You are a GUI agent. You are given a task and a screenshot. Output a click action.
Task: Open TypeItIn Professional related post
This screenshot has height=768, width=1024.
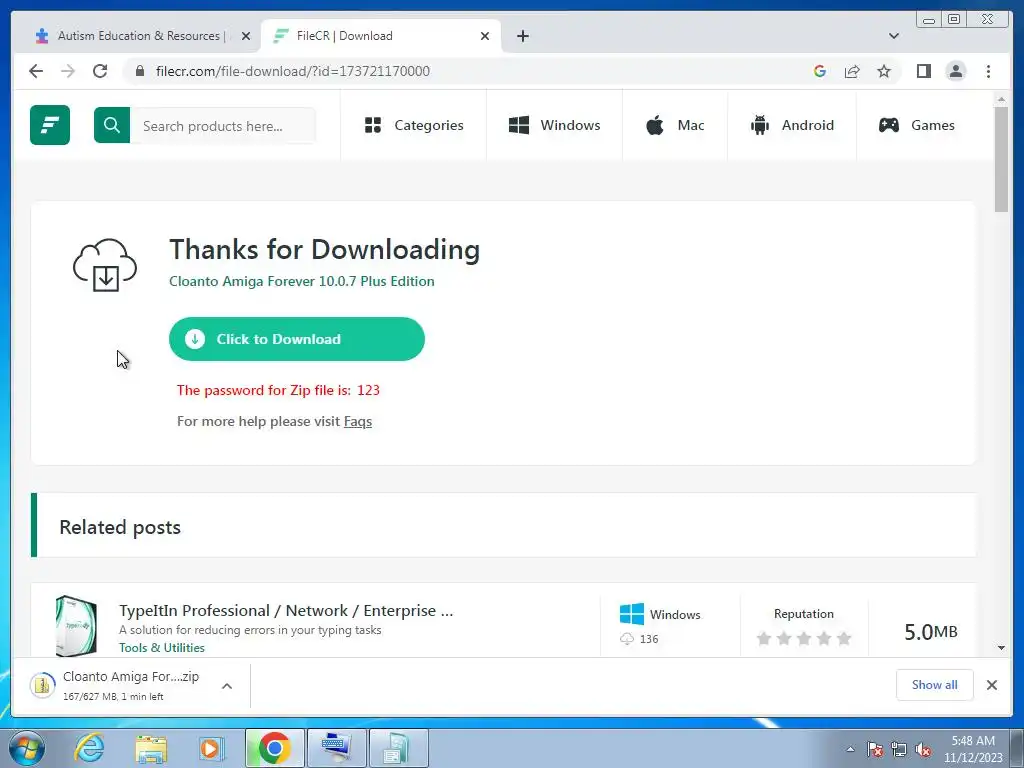click(x=286, y=611)
